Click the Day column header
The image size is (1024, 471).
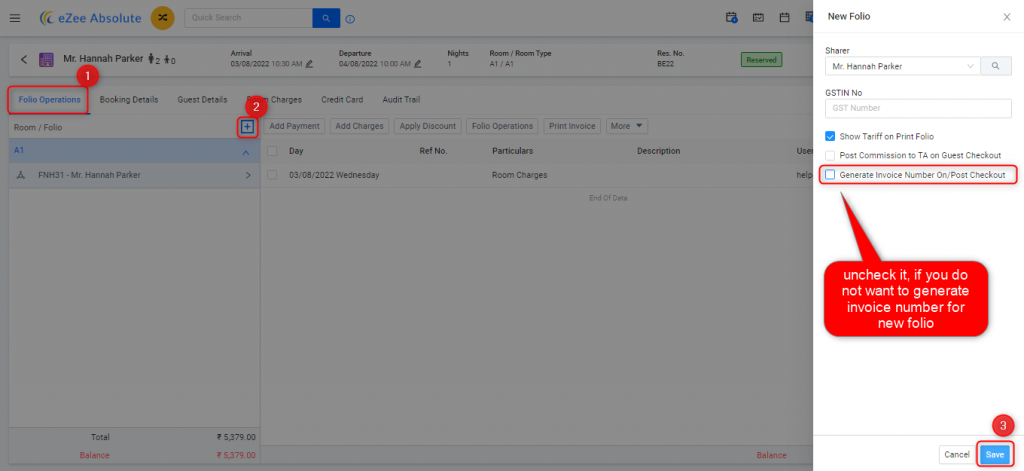coord(296,151)
